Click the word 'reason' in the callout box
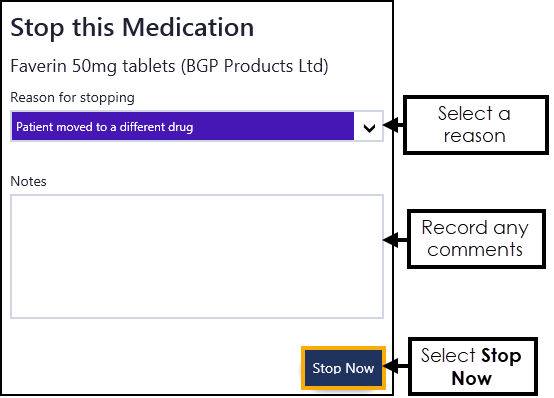 point(475,136)
